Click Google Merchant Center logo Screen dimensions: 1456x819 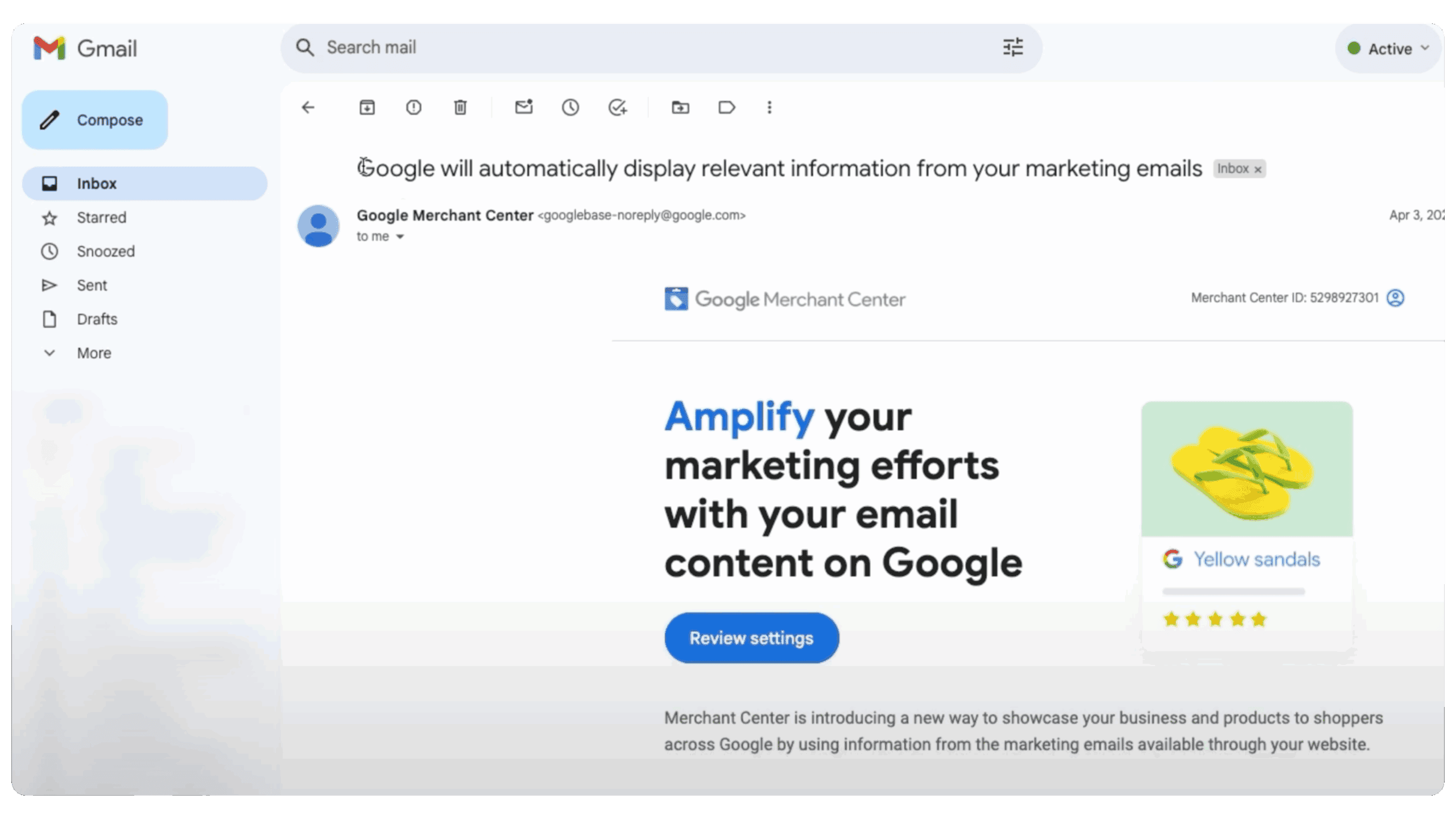(785, 299)
